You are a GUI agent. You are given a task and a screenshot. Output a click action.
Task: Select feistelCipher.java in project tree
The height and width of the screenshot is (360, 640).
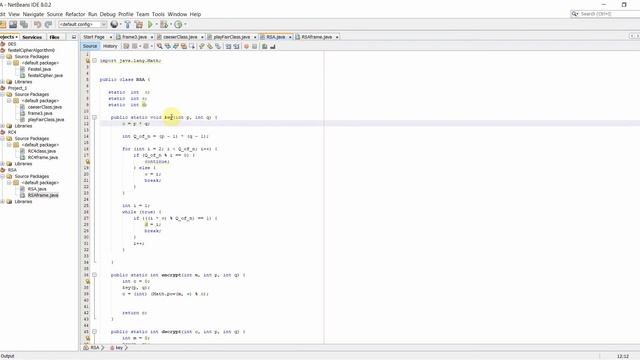click(45, 76)
